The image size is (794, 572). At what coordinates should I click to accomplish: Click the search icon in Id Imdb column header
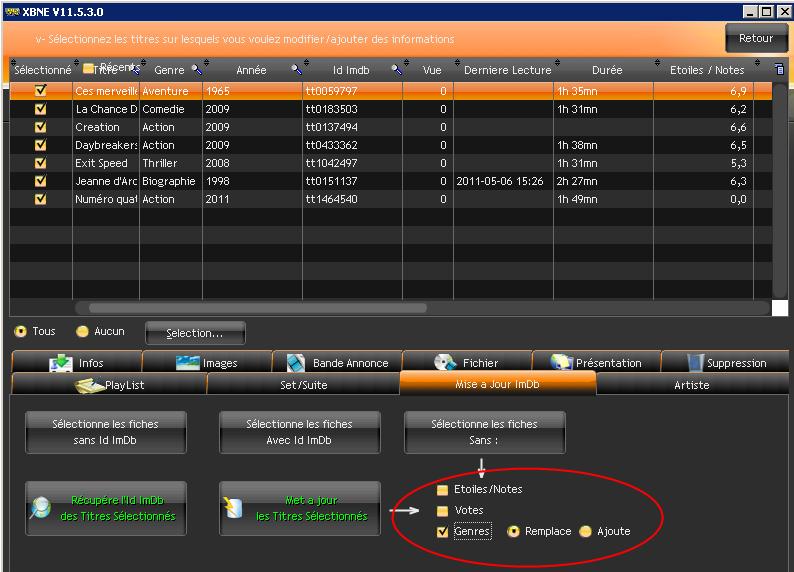[397, 70]
